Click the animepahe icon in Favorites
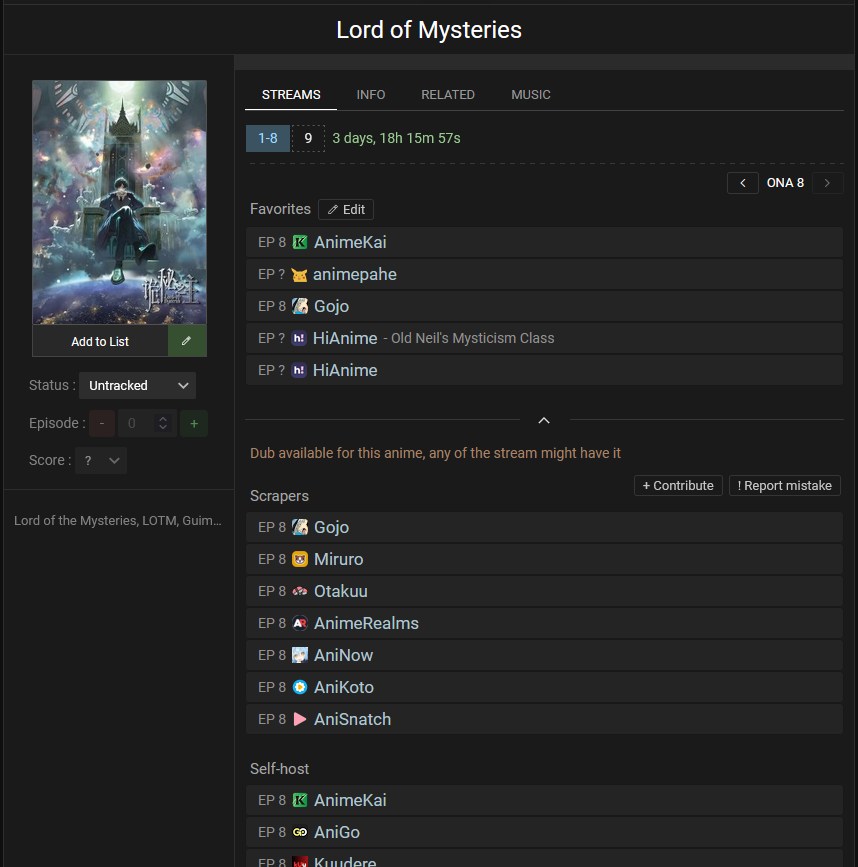858x867 pixels. [x=300, y=275]
